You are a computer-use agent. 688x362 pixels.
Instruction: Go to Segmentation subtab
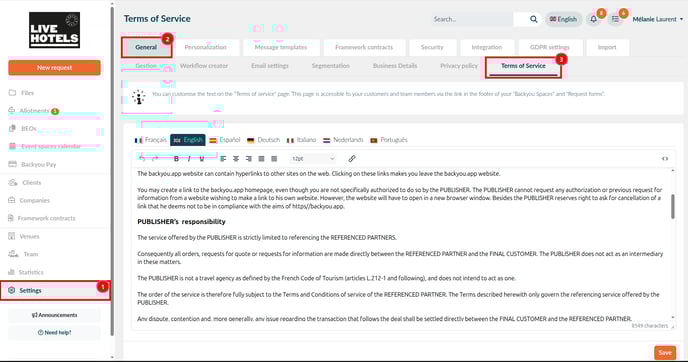click(x=331, y=66)
